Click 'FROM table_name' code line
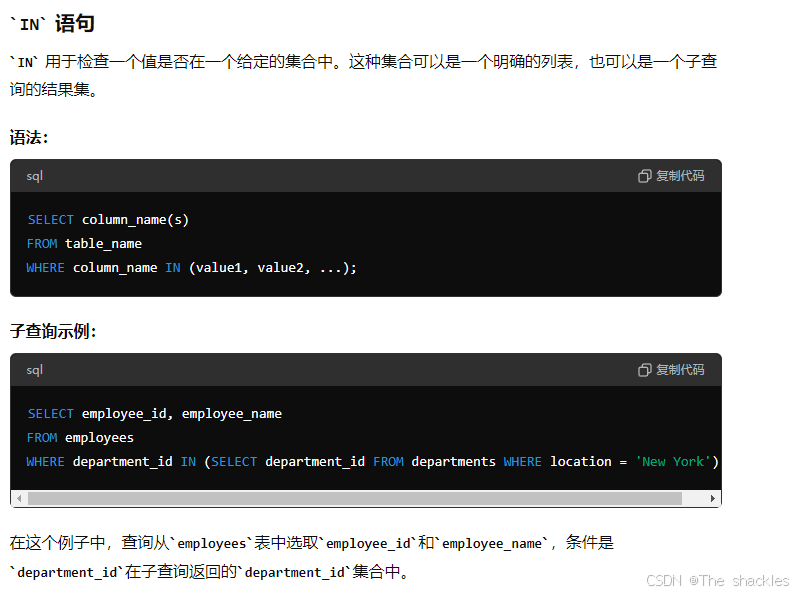The height and width of the screenshot is (596, 804). (84, 244)
